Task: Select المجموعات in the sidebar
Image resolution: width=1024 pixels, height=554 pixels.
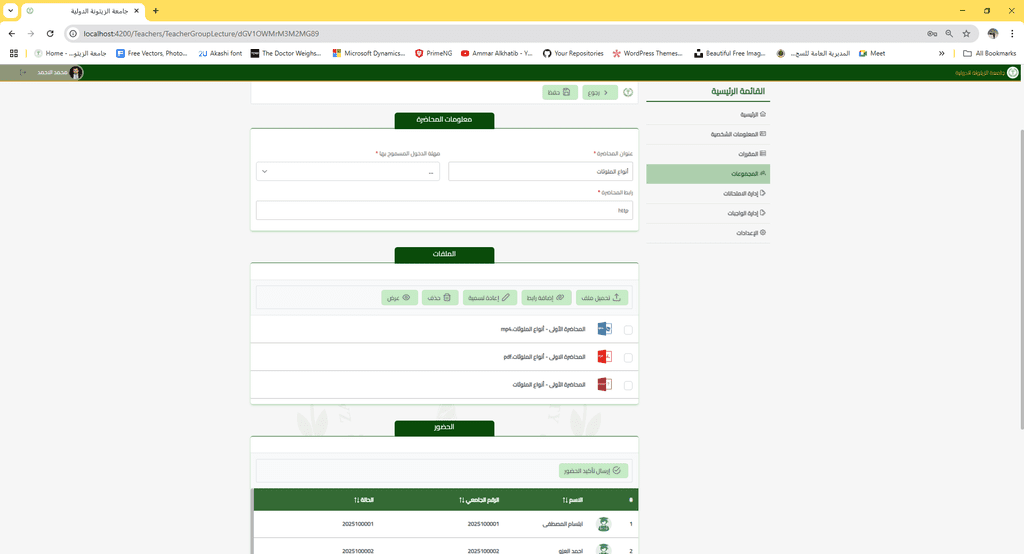Action: [708, 174]
